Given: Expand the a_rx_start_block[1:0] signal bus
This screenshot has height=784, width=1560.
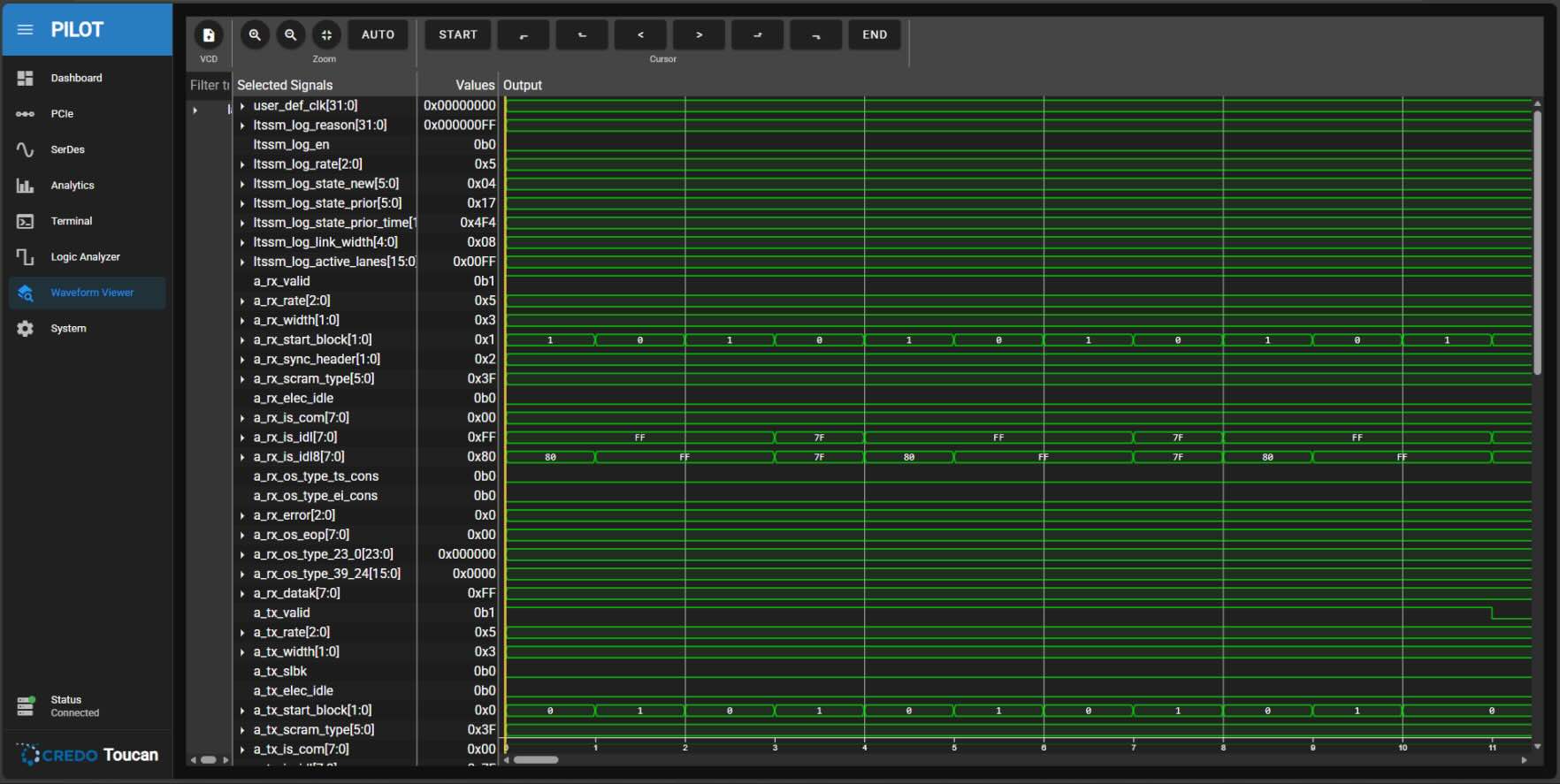Looking at the screenshot, I should click(x=242, y=340).
